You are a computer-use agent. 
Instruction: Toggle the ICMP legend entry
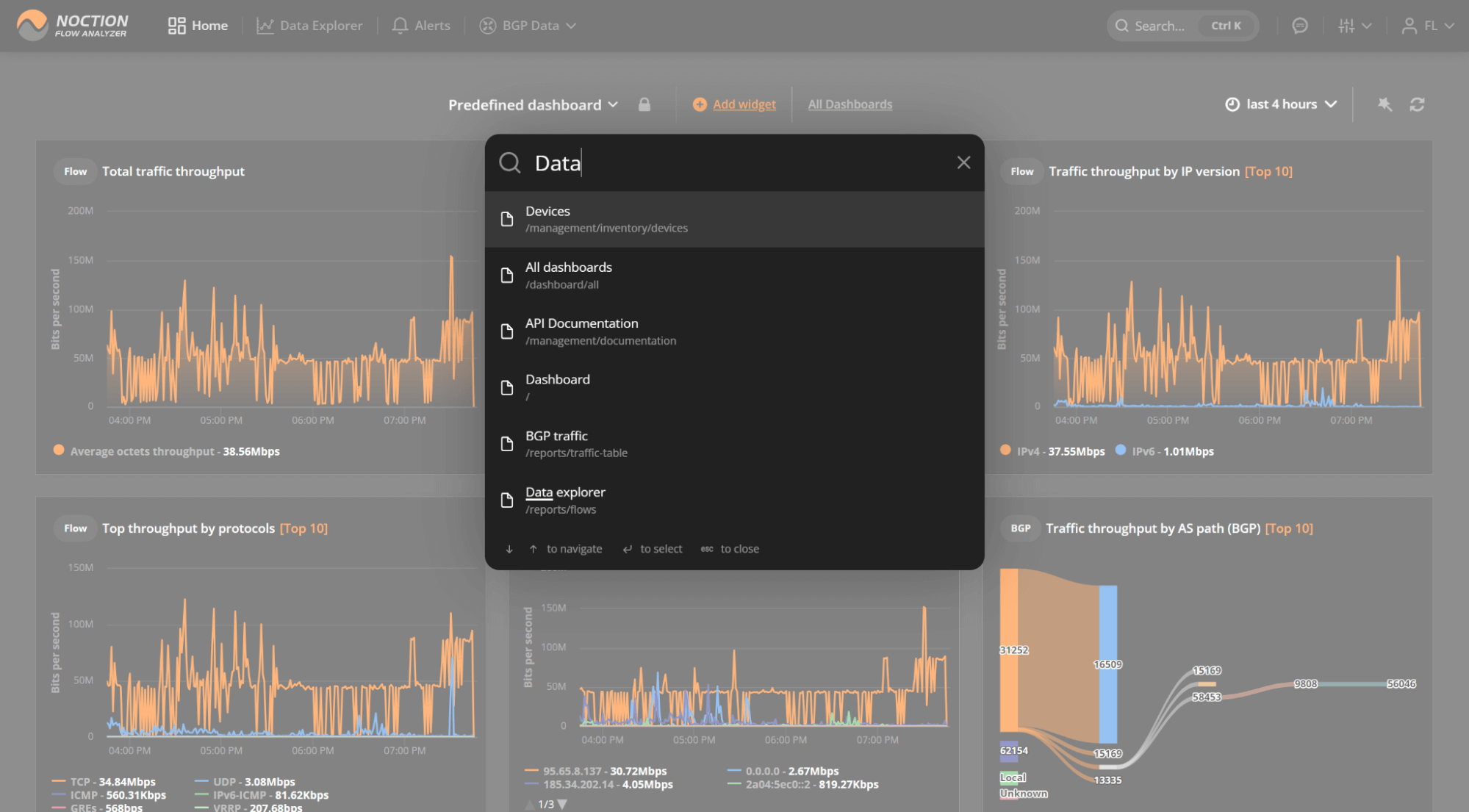tap(109, 795)
